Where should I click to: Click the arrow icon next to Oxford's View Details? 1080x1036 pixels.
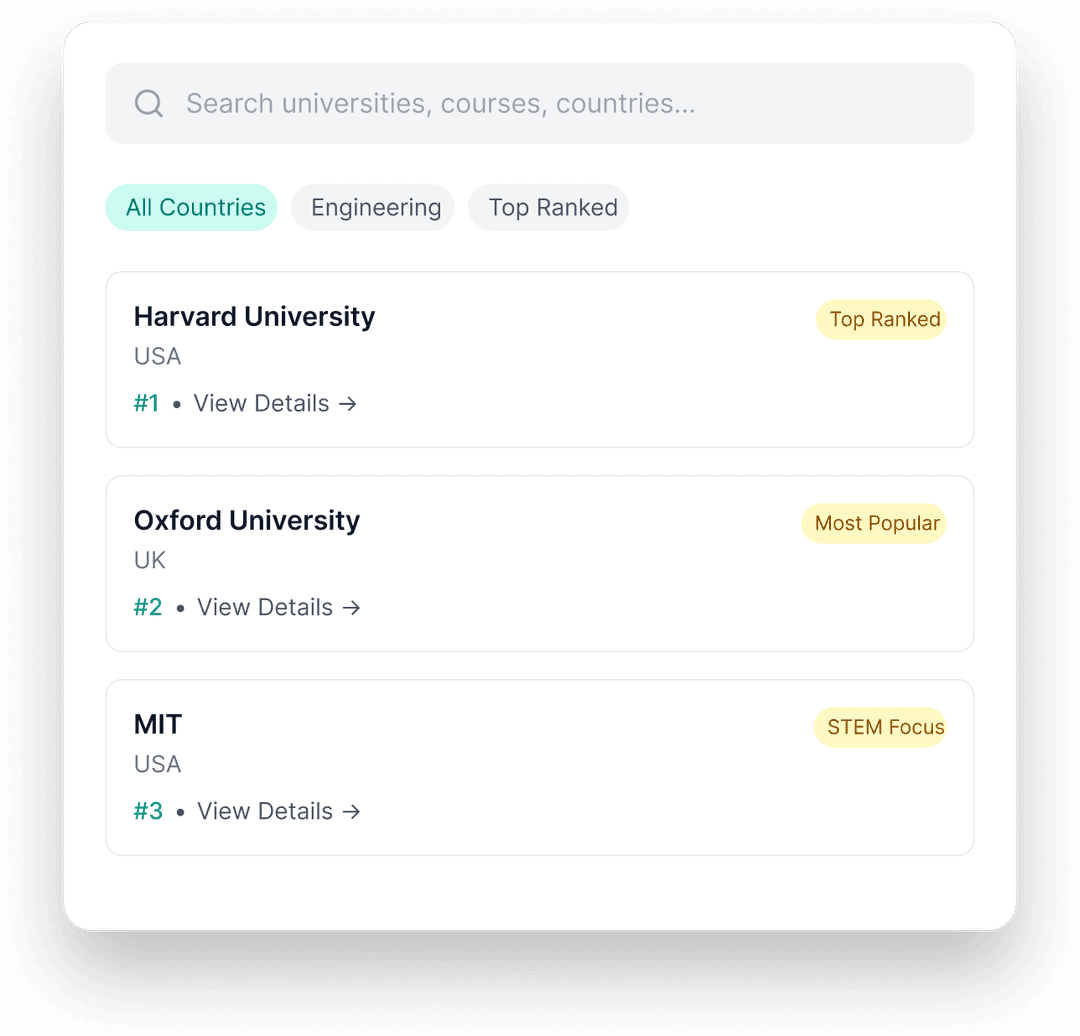point(351,607)
